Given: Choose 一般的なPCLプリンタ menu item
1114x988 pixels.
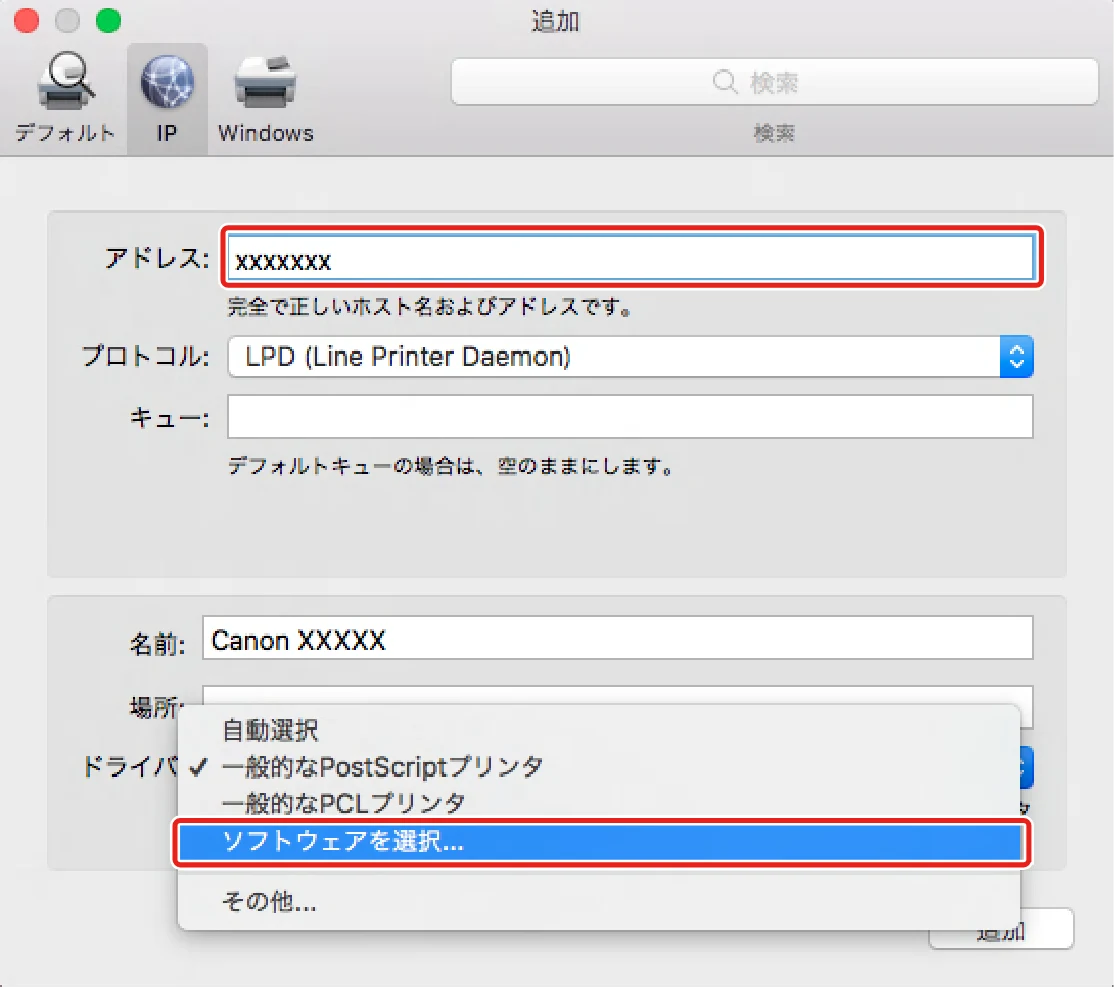Looking at the screenshot, I should point(599,803).
